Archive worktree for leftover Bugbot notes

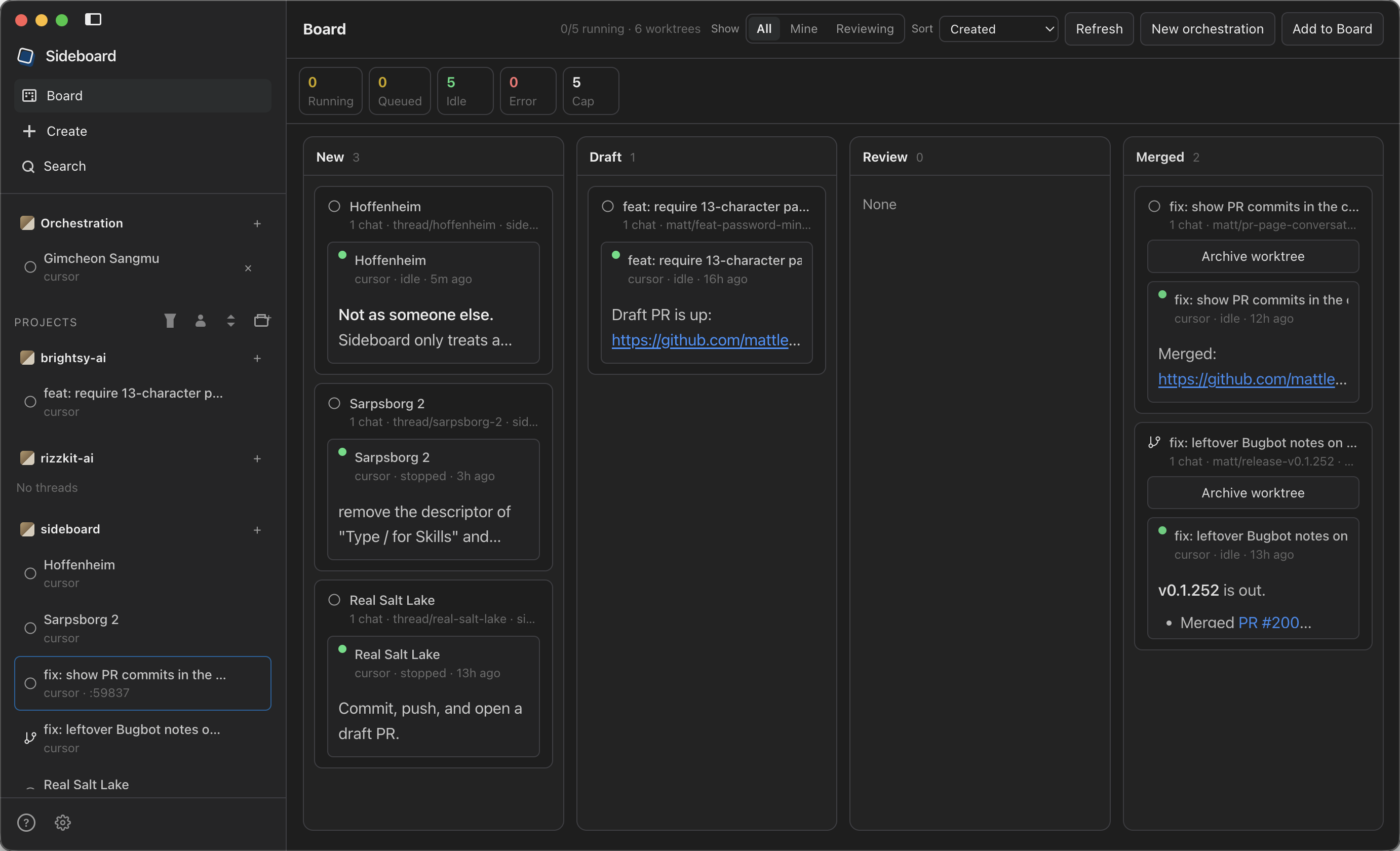(x=1253, y=493)
